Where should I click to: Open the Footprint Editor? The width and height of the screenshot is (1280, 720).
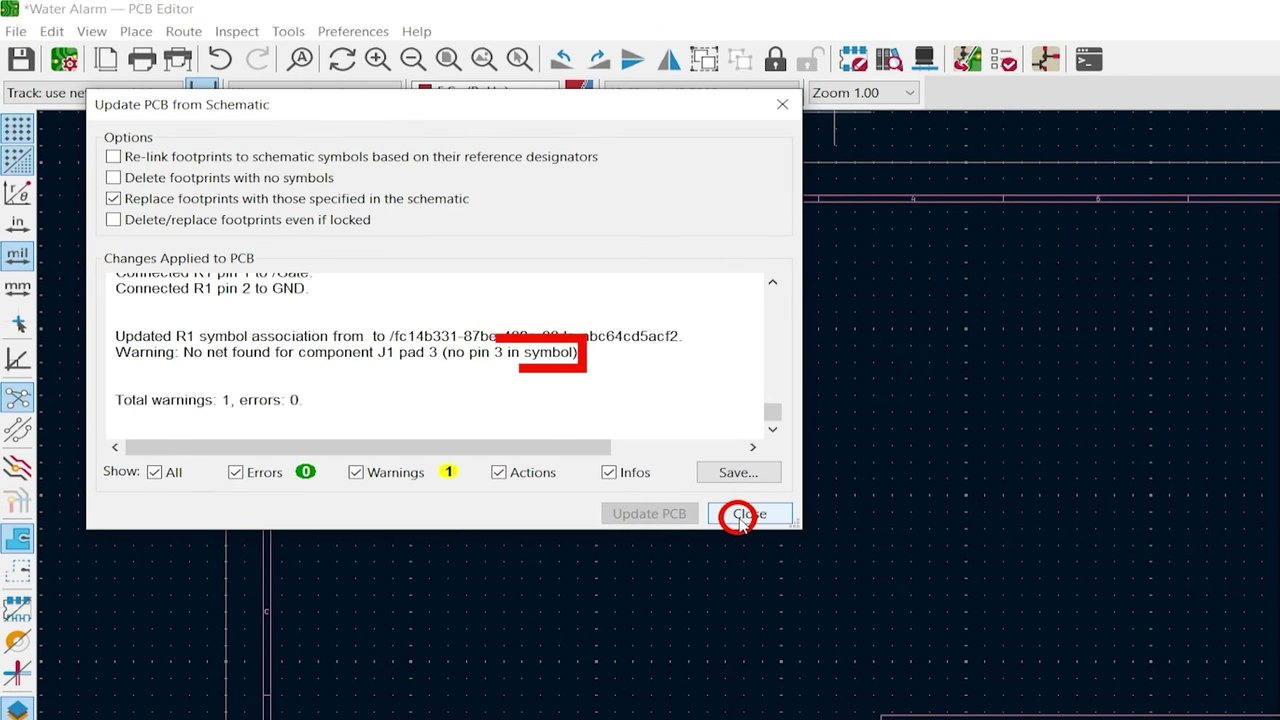(853, 60)
